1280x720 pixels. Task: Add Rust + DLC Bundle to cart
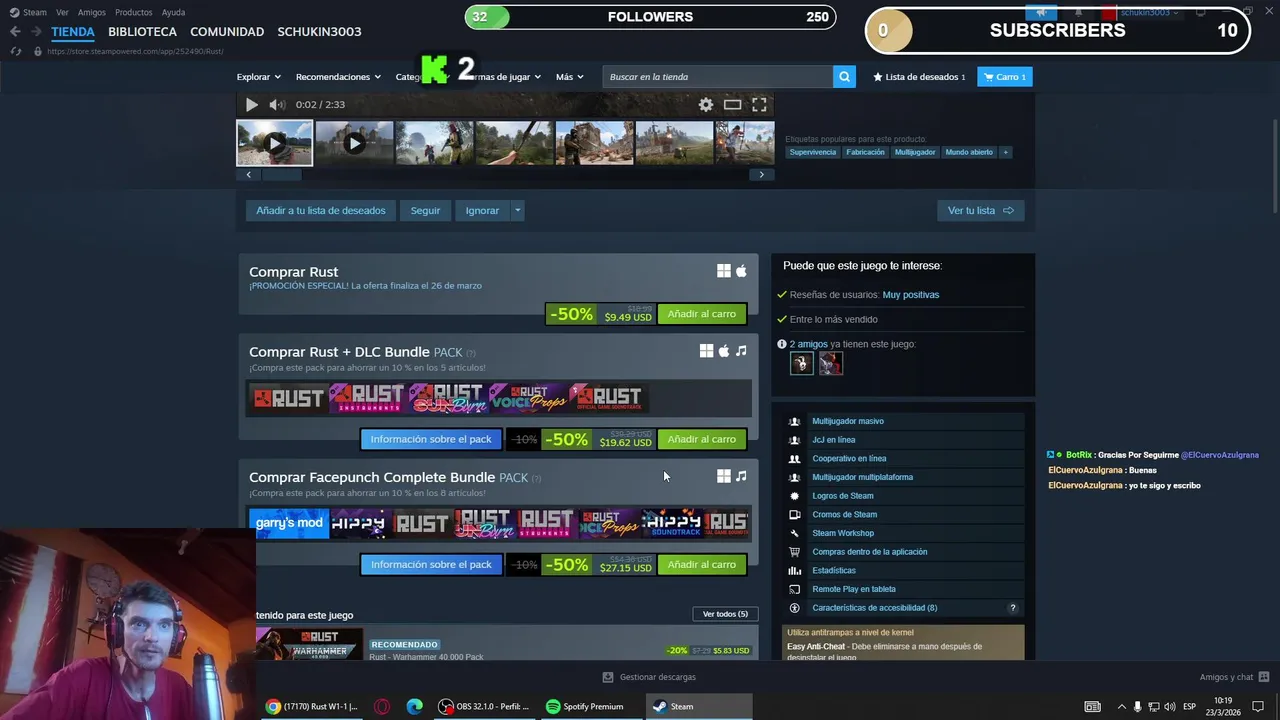coord(701,439)
